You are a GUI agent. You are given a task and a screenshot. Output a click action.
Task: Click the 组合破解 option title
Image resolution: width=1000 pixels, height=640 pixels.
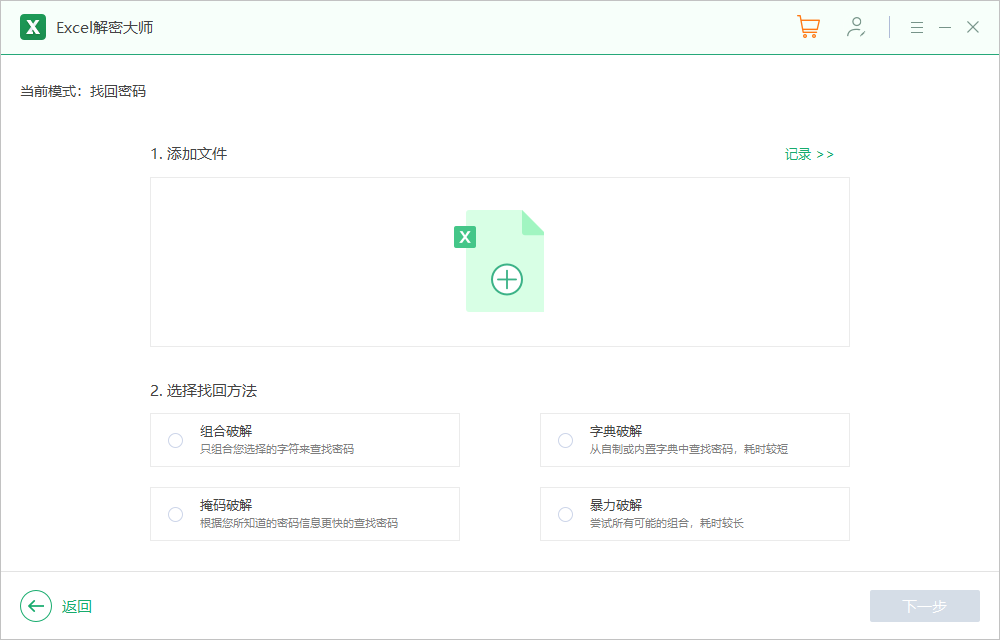click(226, 432)
